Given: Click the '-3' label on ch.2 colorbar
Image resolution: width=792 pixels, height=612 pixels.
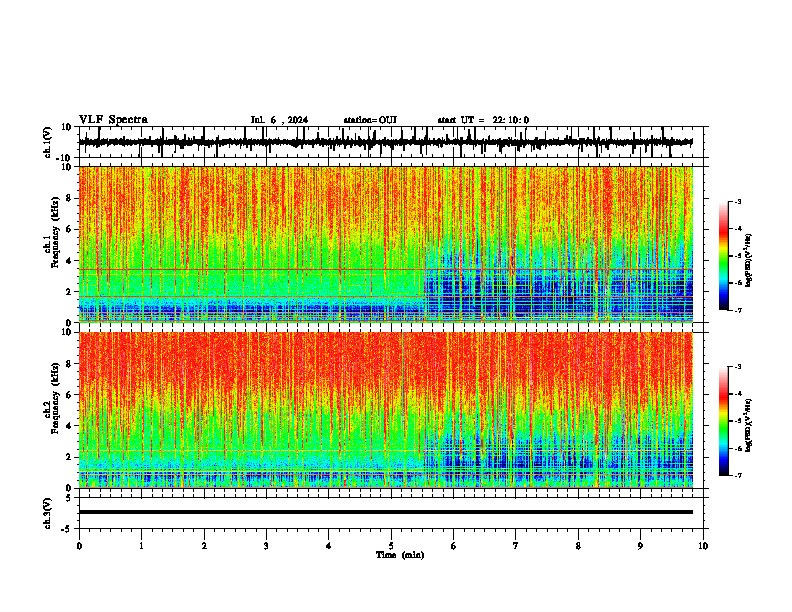Looking at the screenshot, I should pos(738,367).
